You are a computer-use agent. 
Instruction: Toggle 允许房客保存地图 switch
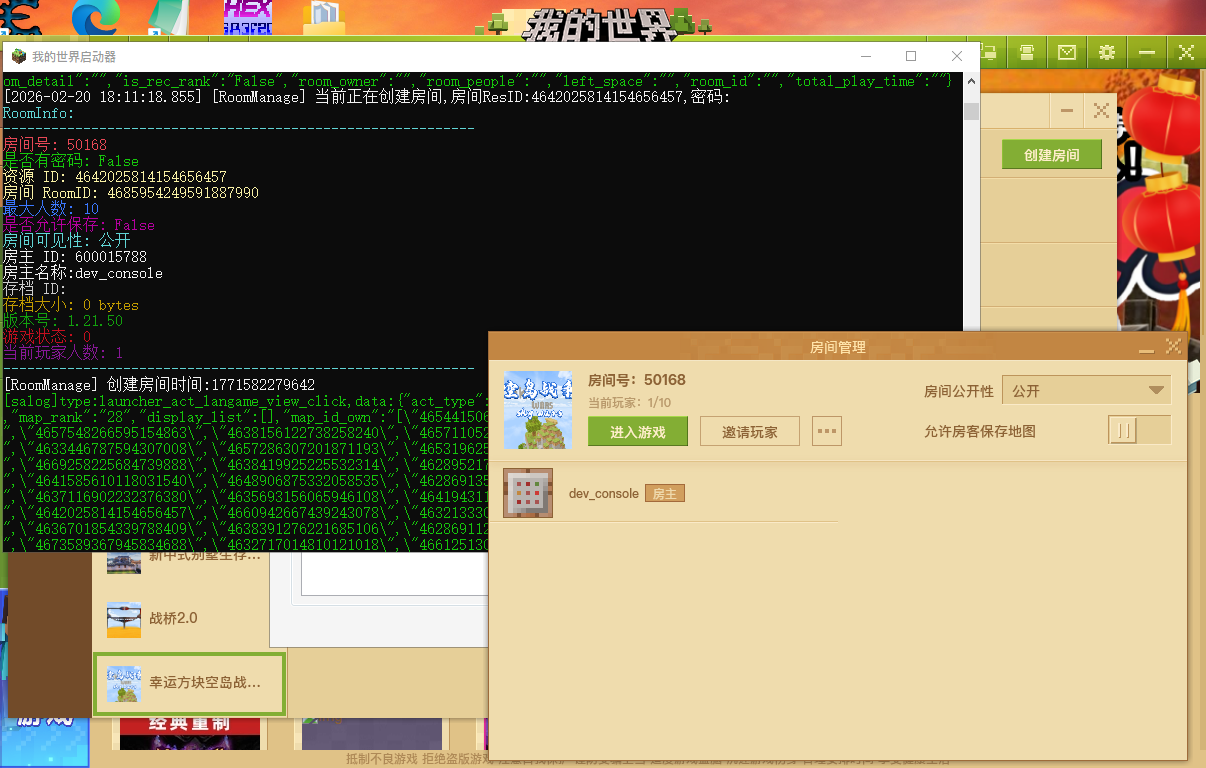click(1139, 431)
